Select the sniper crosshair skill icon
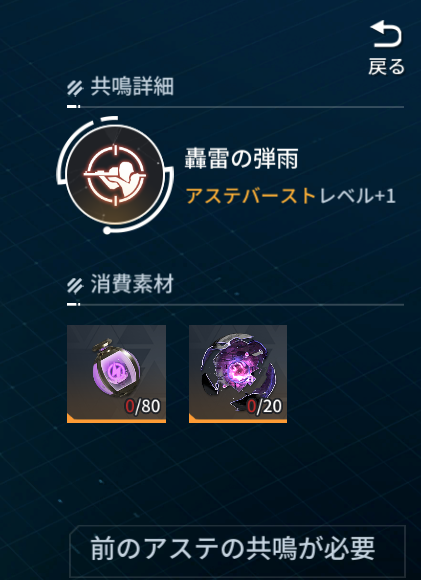This screenshot has width=421, height=580. coord(115,175)
